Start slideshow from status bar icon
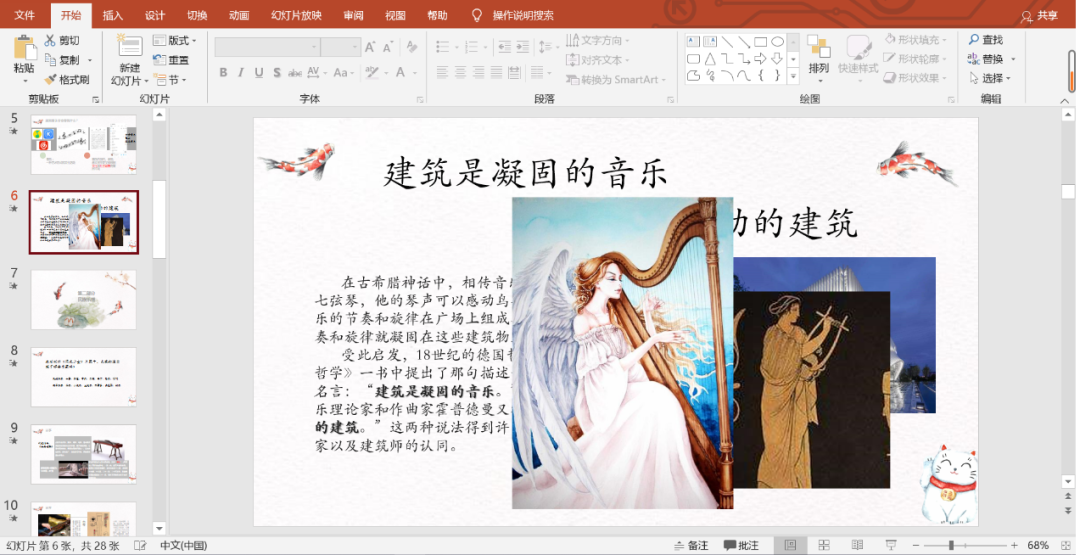Viewport: 1080px width, 555px height. pyautogui.click(x=891, y=545)
